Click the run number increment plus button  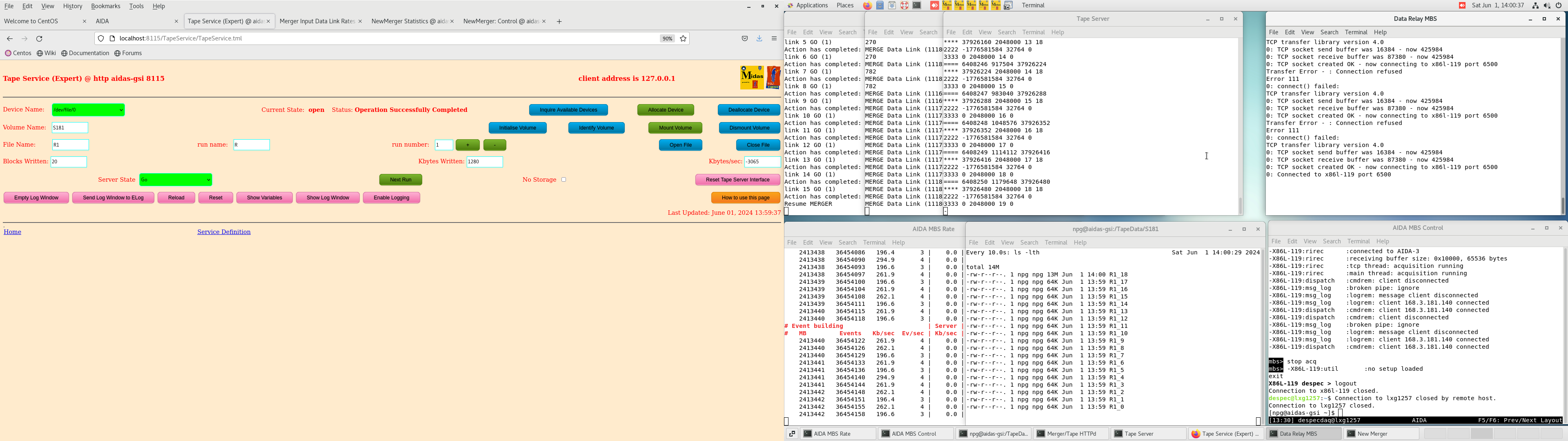468,145
